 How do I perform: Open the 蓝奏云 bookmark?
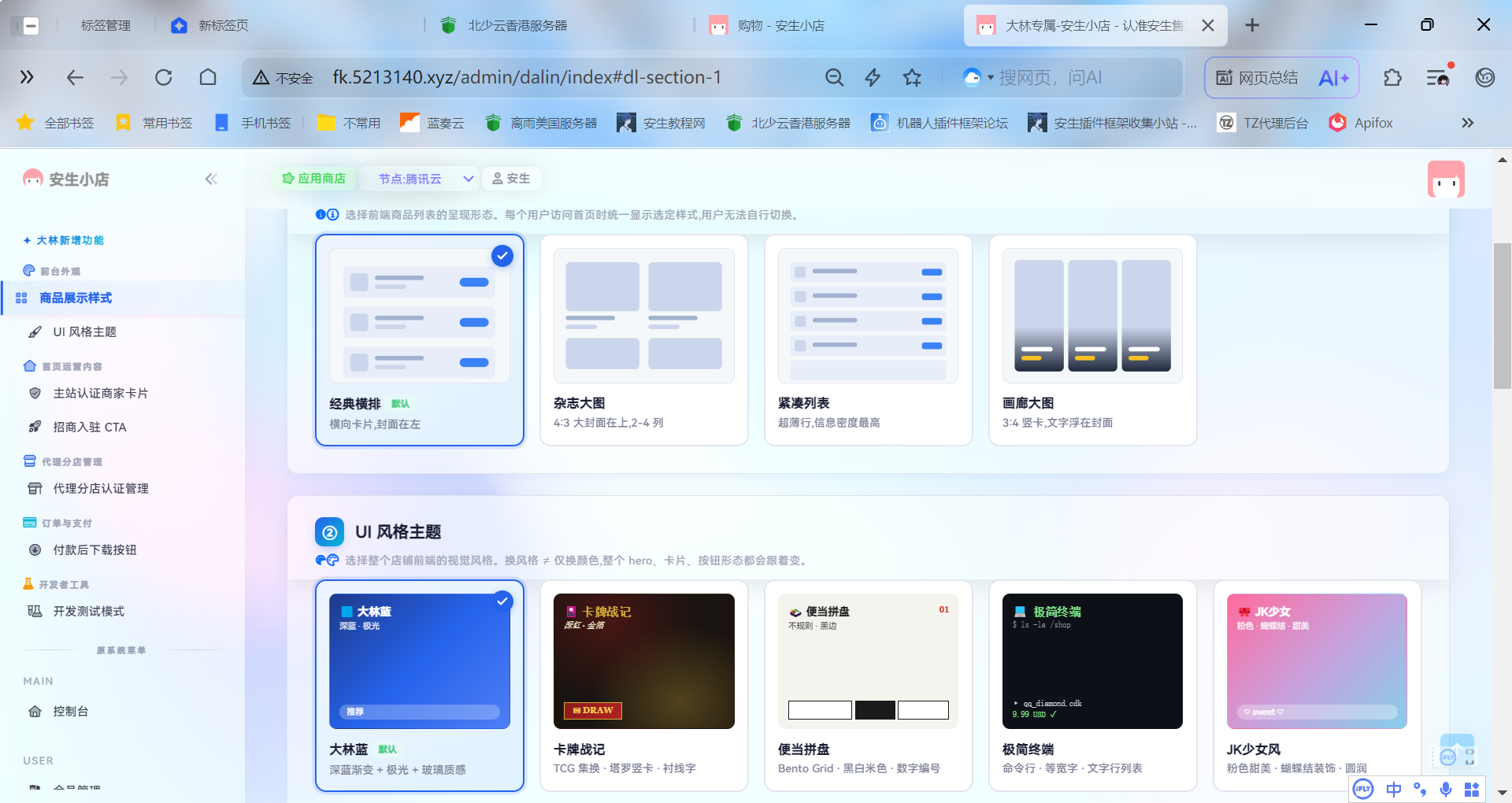432,123
